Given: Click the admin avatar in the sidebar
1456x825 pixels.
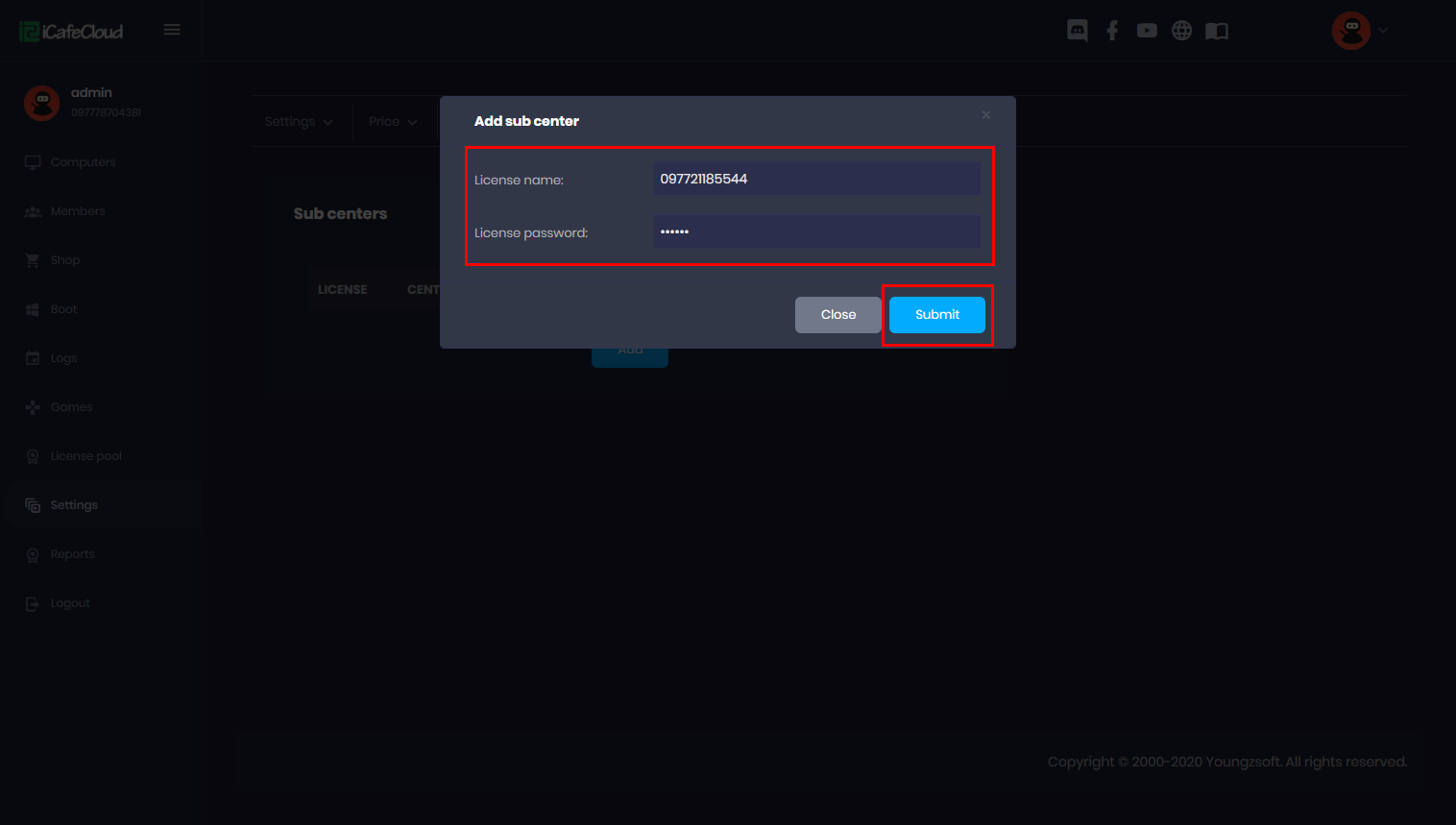Looking at the screenshot, I should click(x=41, y=103).
